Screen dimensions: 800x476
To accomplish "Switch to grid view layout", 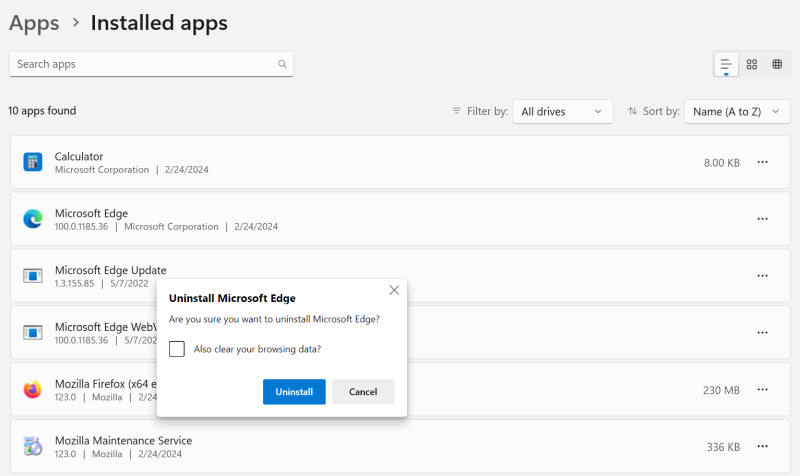I will click(x=752, y=64).
